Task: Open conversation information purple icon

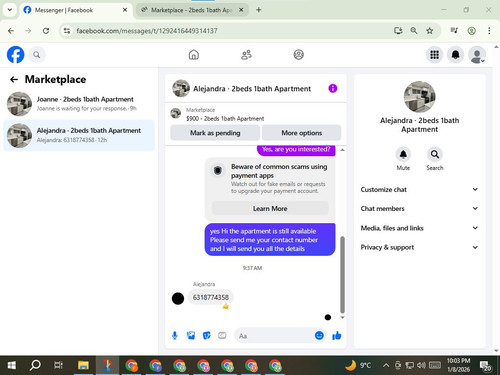Action: pos(333,88)
